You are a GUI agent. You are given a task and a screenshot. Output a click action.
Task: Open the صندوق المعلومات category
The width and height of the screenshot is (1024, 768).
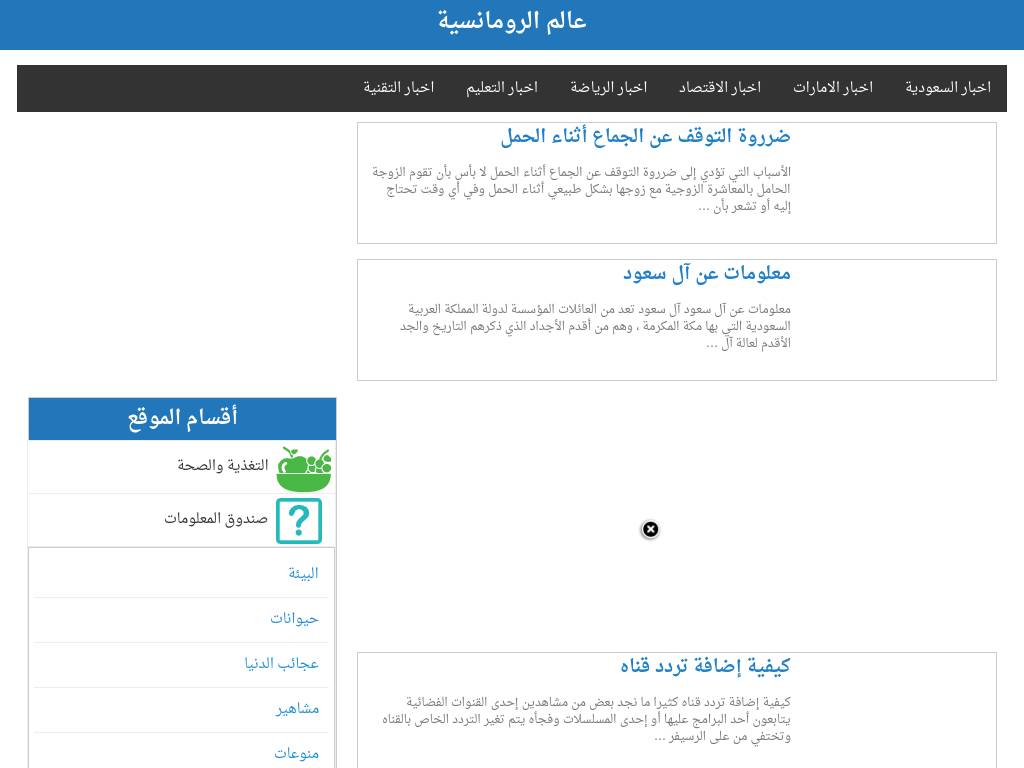216,519
